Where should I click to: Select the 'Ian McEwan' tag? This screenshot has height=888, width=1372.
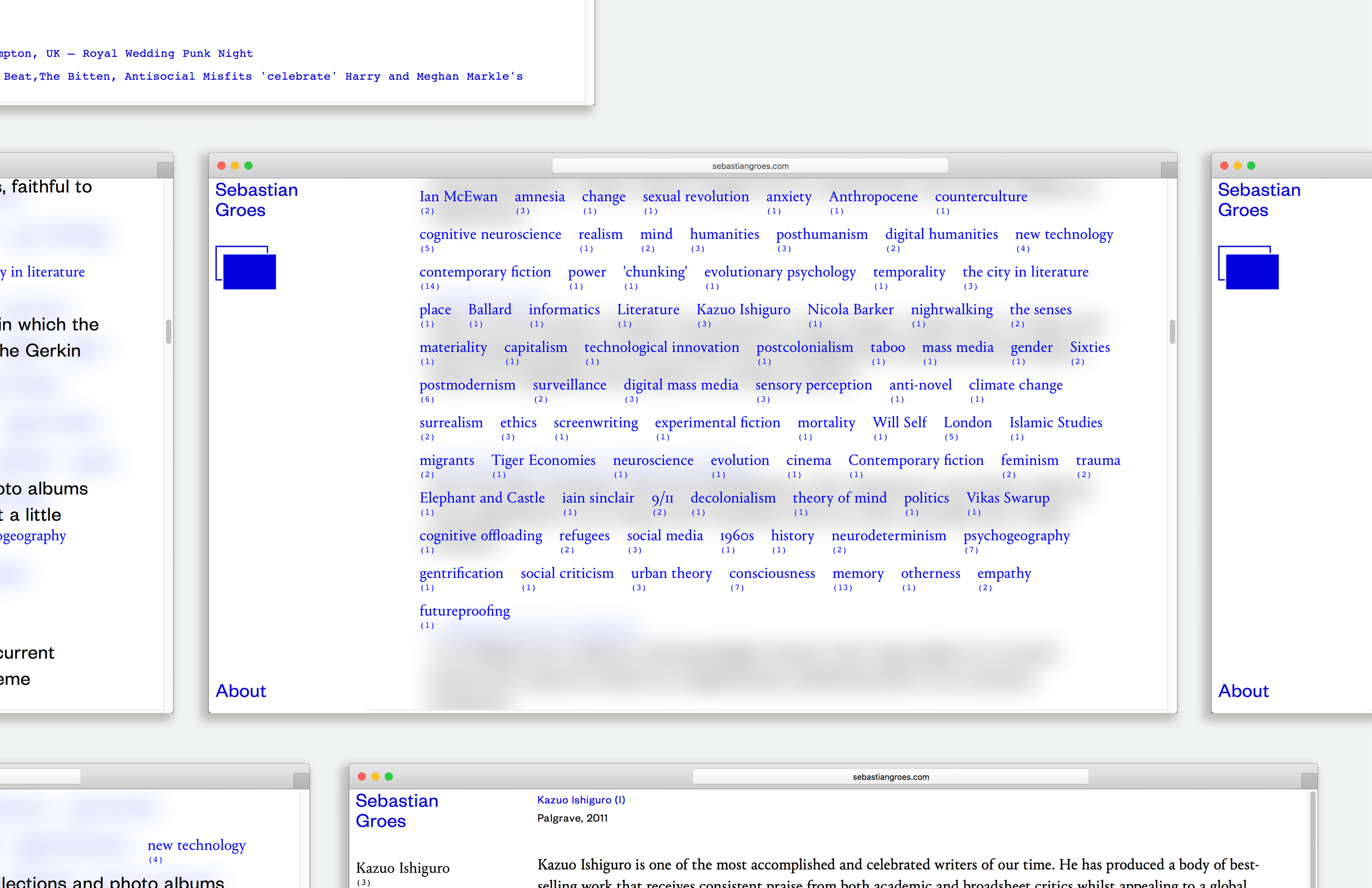tap(458, 197)
